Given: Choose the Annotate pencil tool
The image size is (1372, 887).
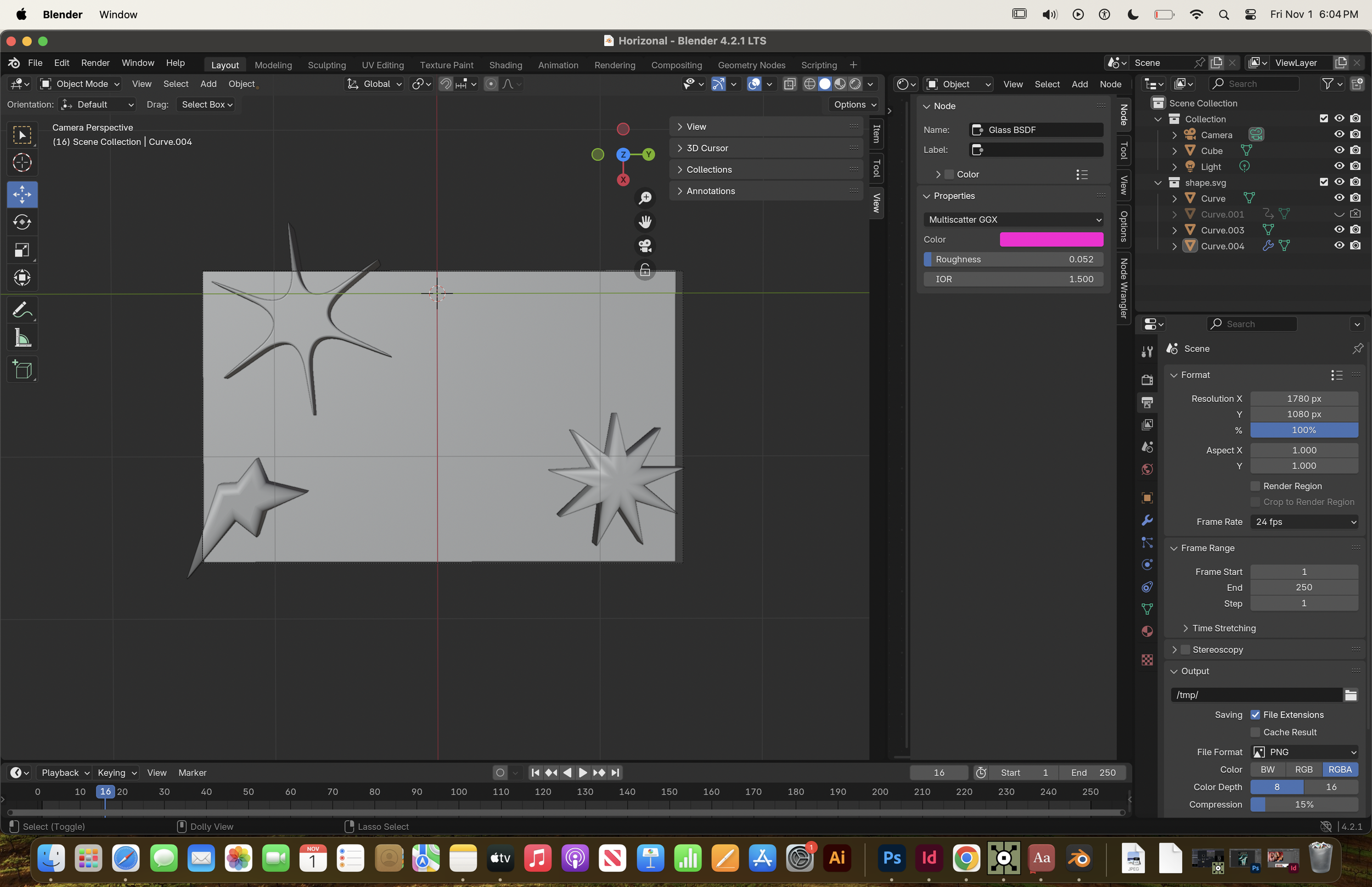Looking at the screenshot, I should (22, 311).
